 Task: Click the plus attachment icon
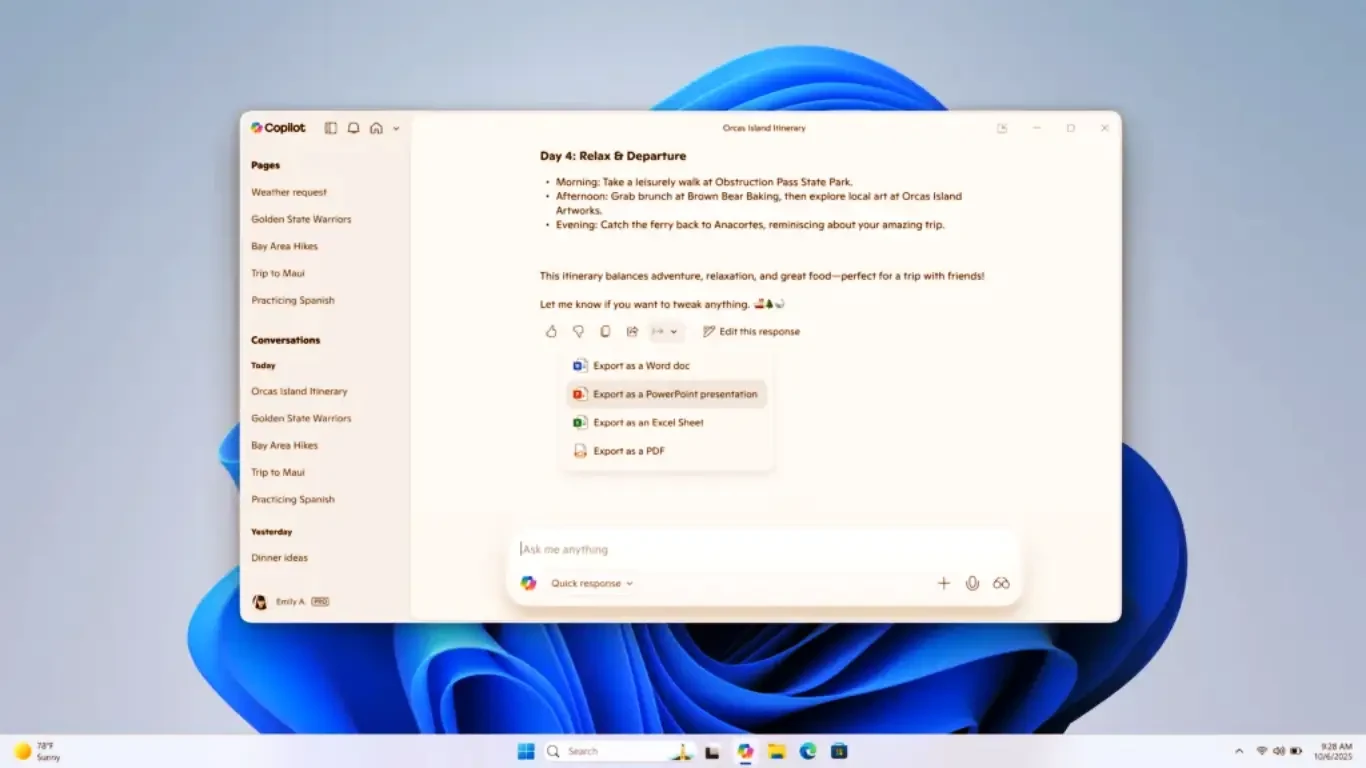coord(943,583)
